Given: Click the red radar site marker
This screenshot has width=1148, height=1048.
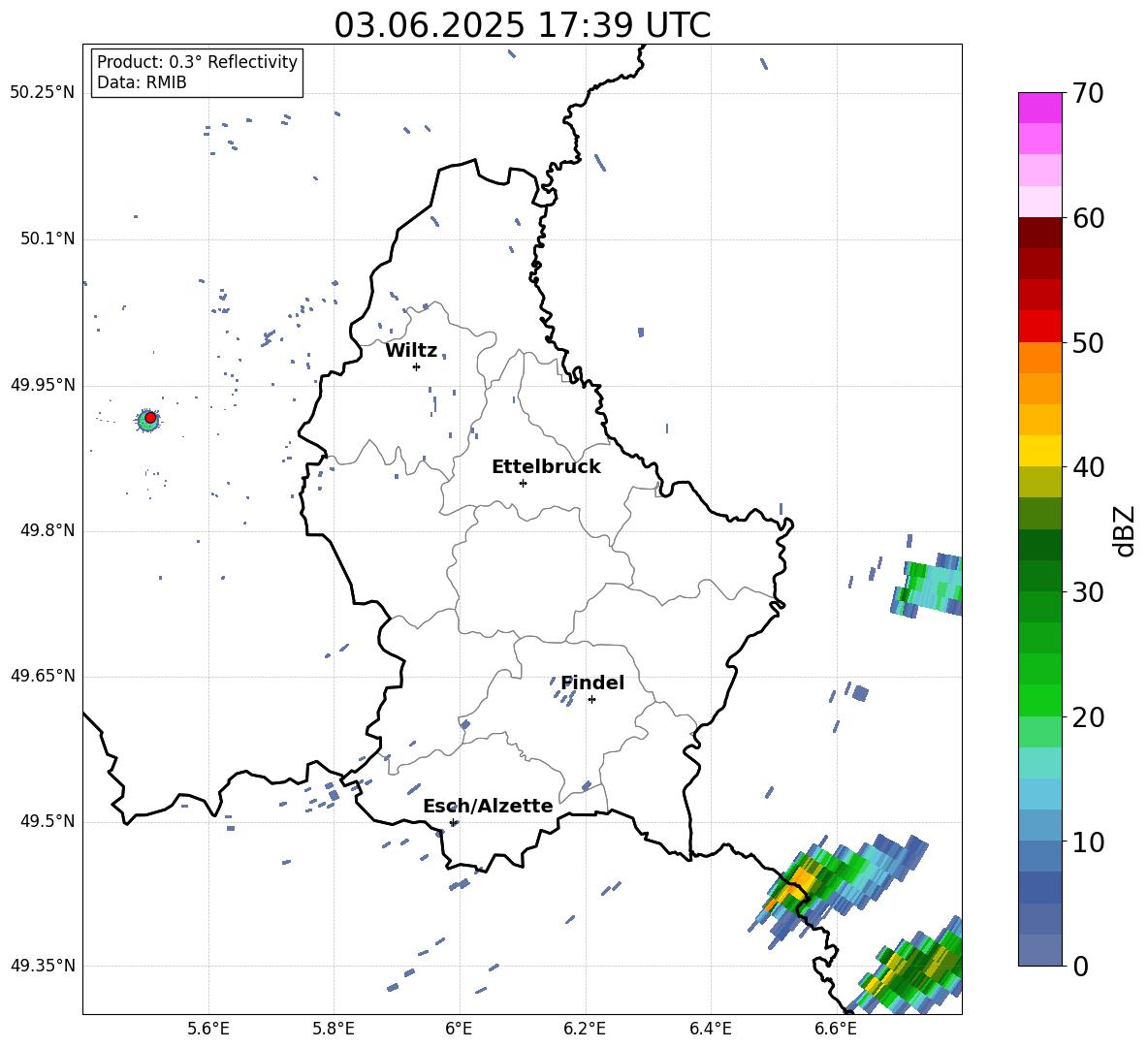Looking at the screenshot, I should tap(150, 417).
